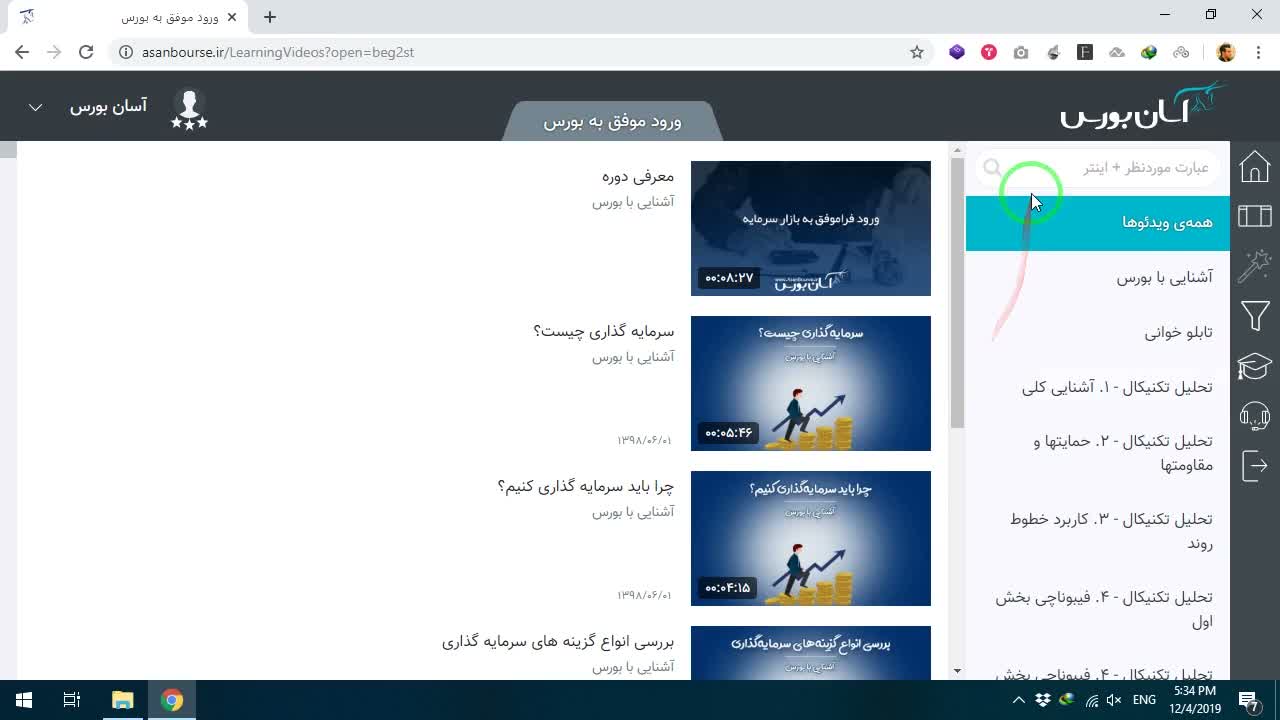The image size is (1280, 720).
Task: Open a new browser tab
Action: coord(270,17)
